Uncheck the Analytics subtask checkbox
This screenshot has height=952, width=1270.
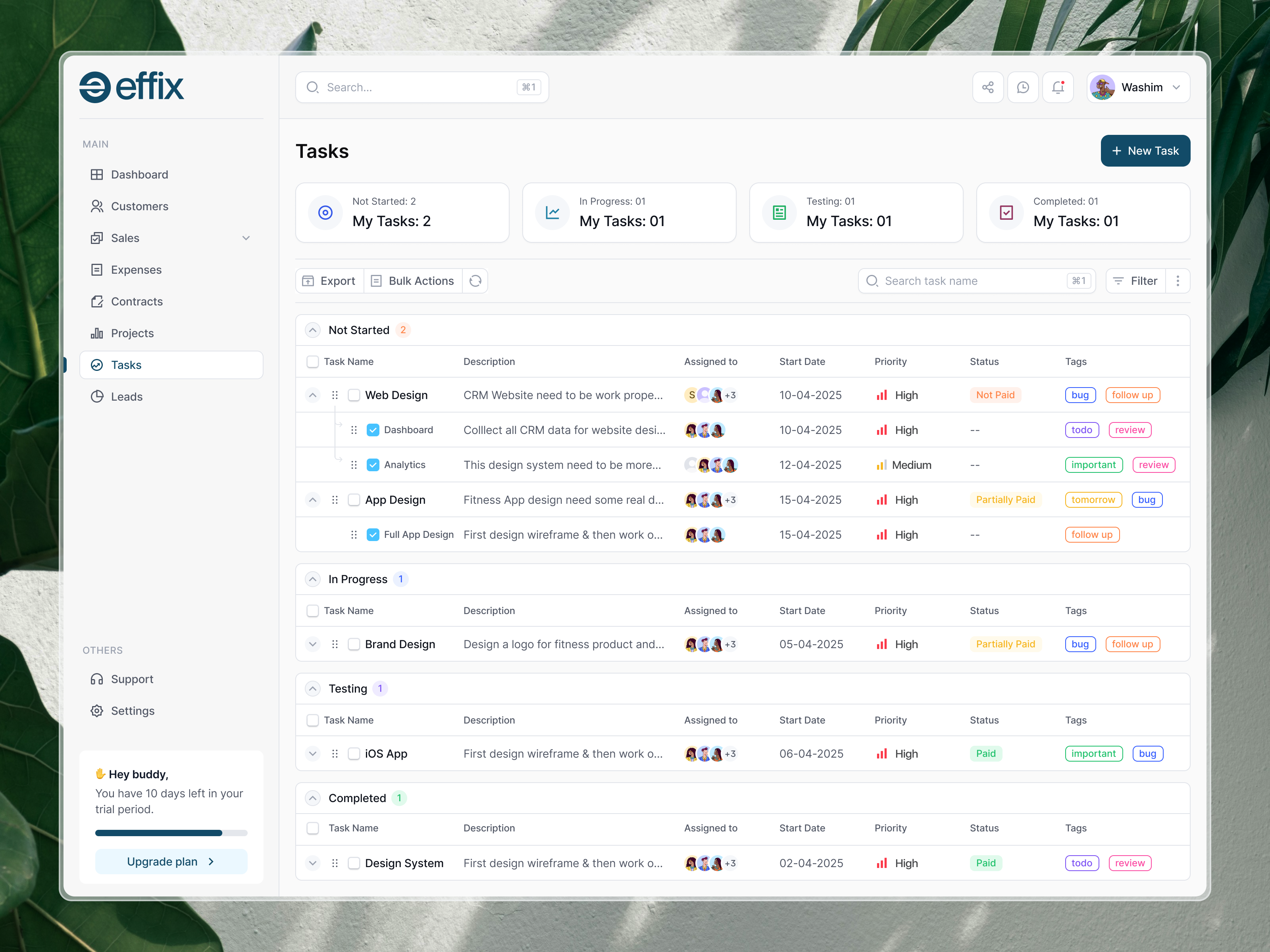click(x=373, y=465)
